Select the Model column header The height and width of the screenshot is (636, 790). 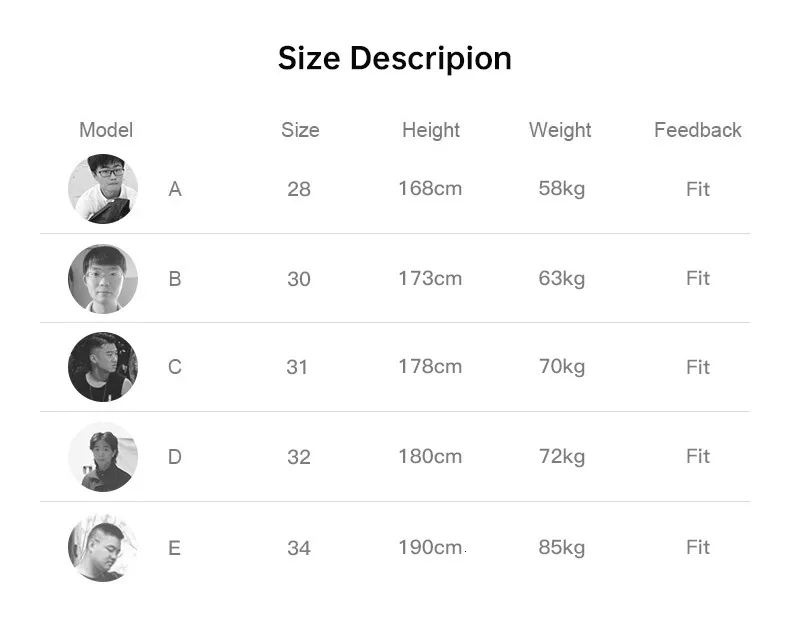click(x=106, y=130)
